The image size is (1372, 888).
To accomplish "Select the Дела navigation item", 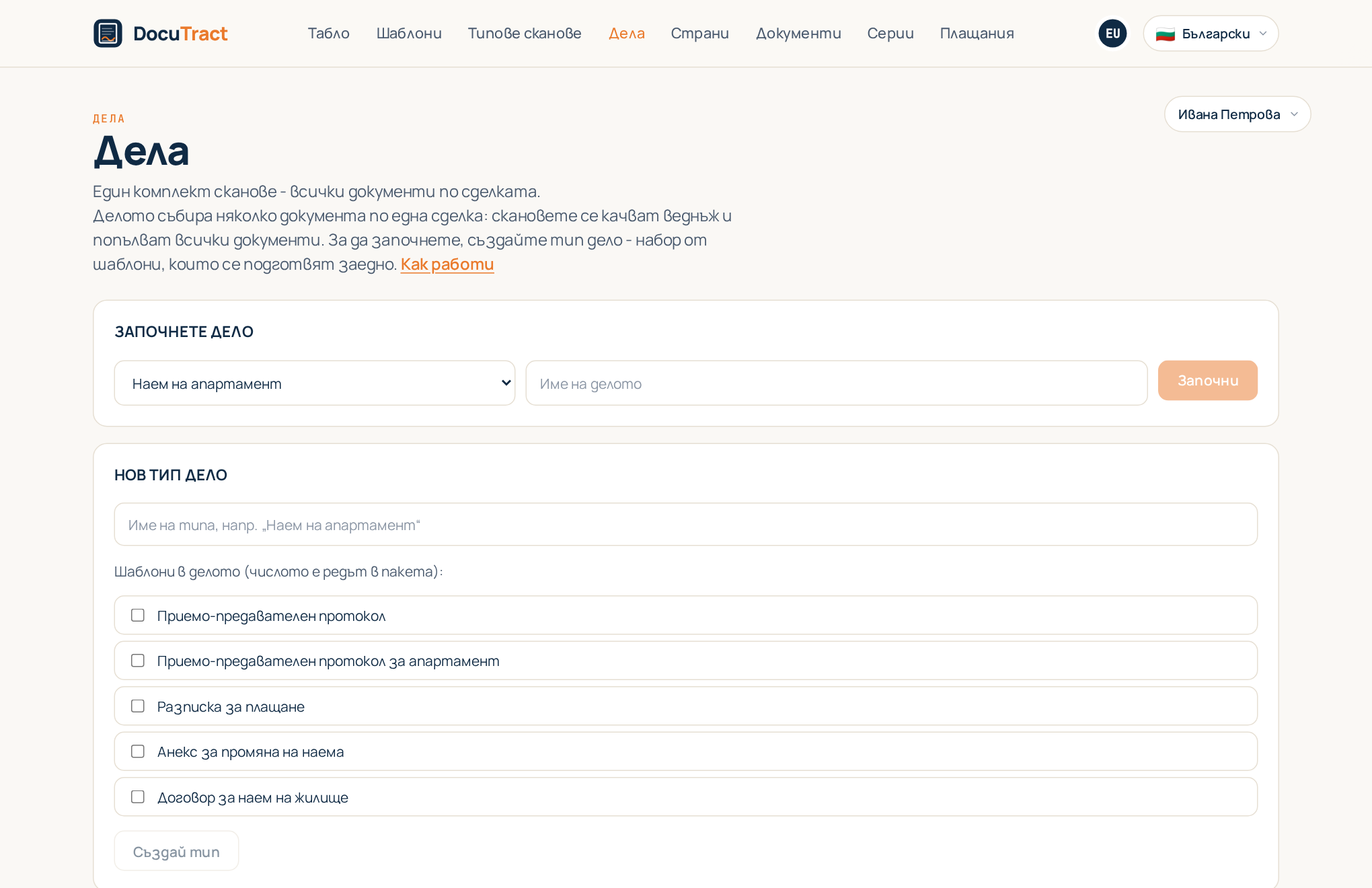I will [x=626, y=33].
